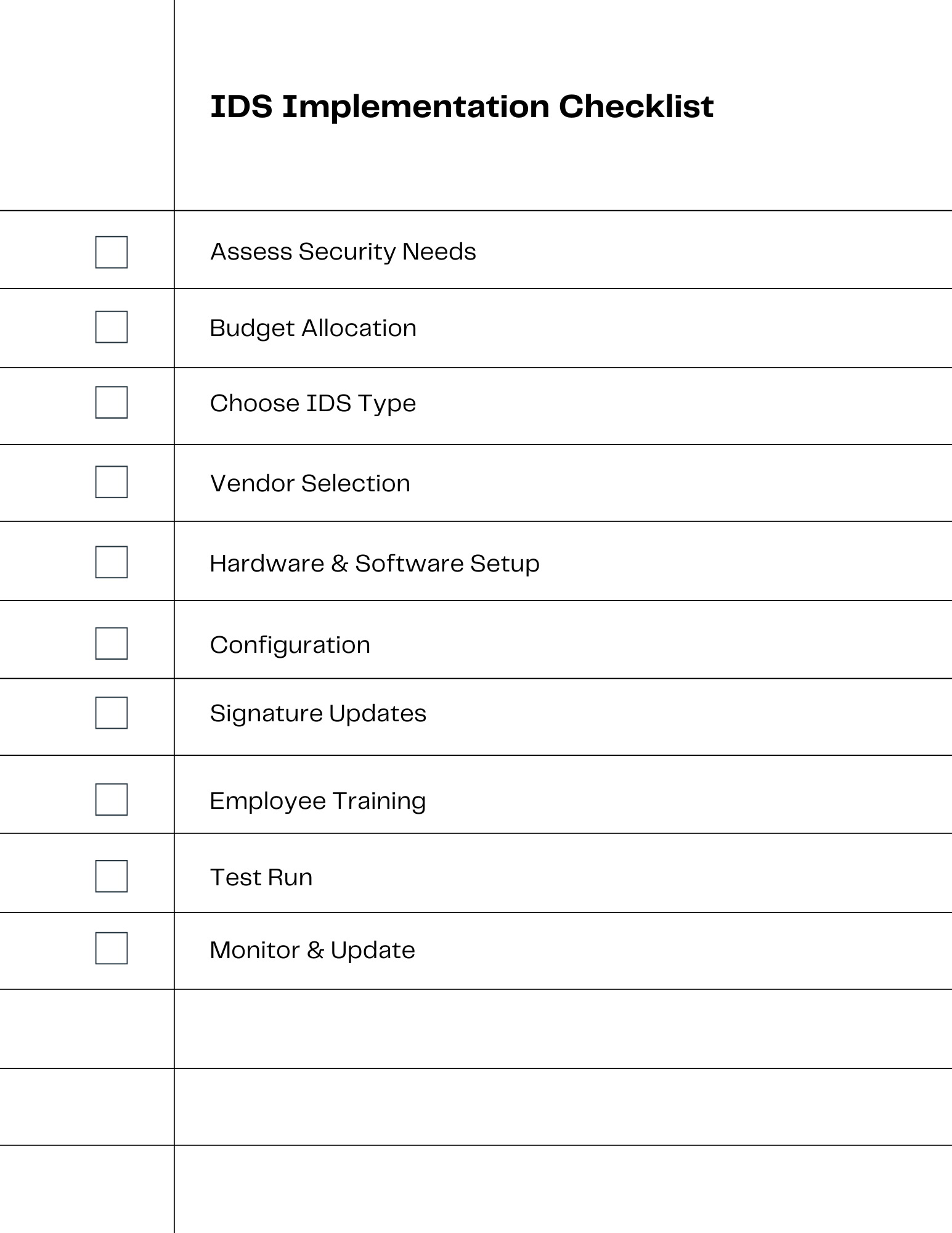The width and height of the screenshot is (952, 1233).
Task: Click the Vendor Selection label
Action: point(310,483)
